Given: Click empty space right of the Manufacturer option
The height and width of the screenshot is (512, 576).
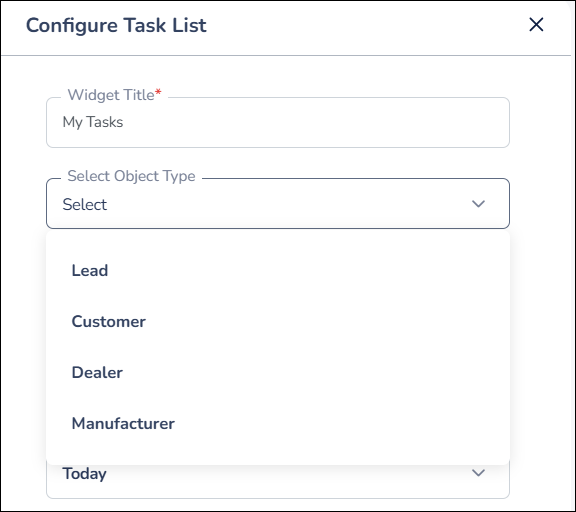Looking at the screenshot, I should click(342, 423).
